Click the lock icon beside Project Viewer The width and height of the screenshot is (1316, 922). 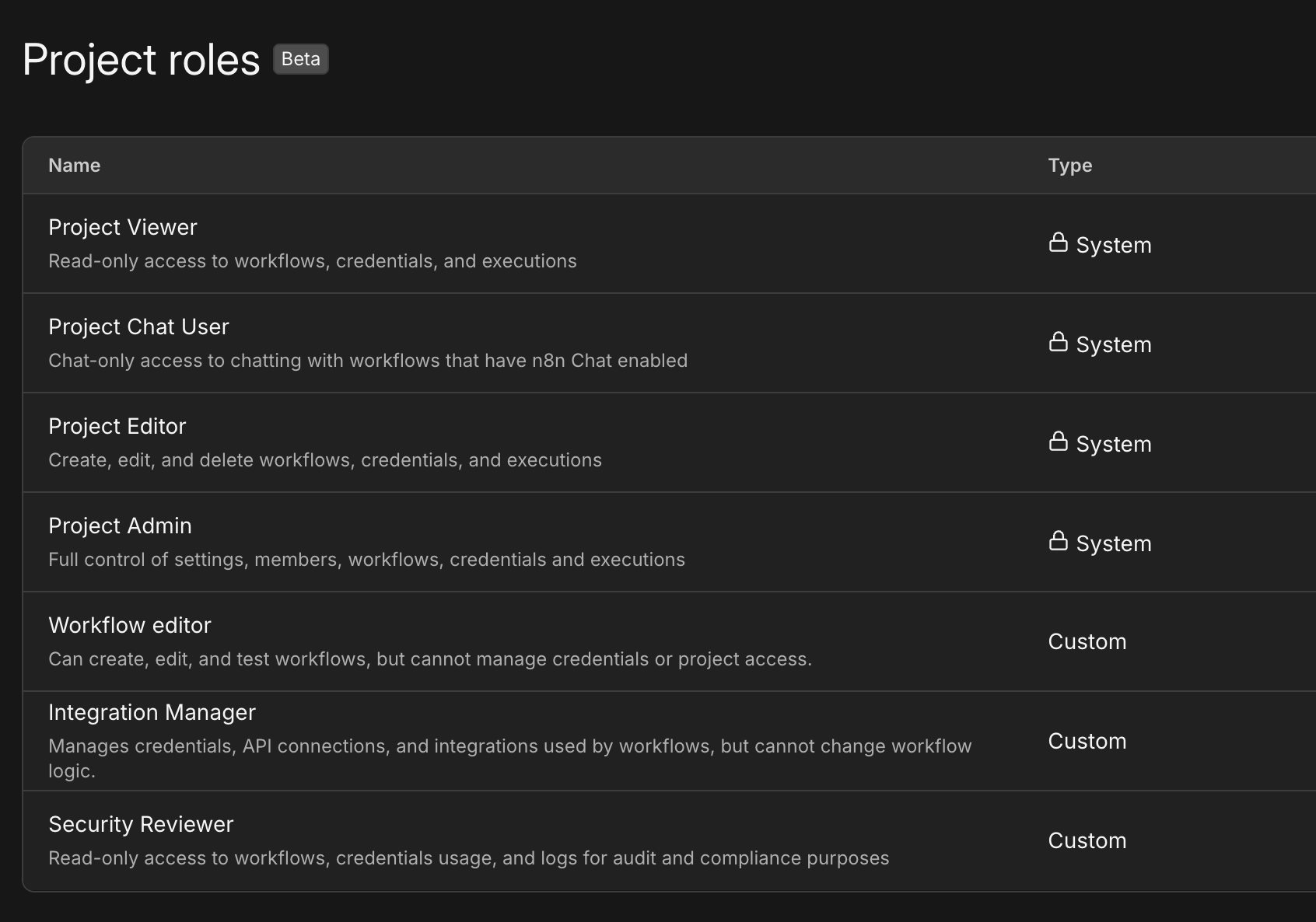[x=1058, y=243]
